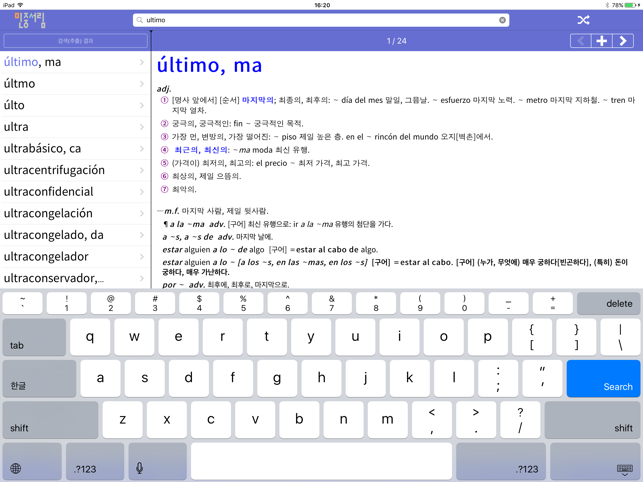This screenshot has height=482, width=643.
Task: Go to the next entry arrow
Action: coord(623,41)
